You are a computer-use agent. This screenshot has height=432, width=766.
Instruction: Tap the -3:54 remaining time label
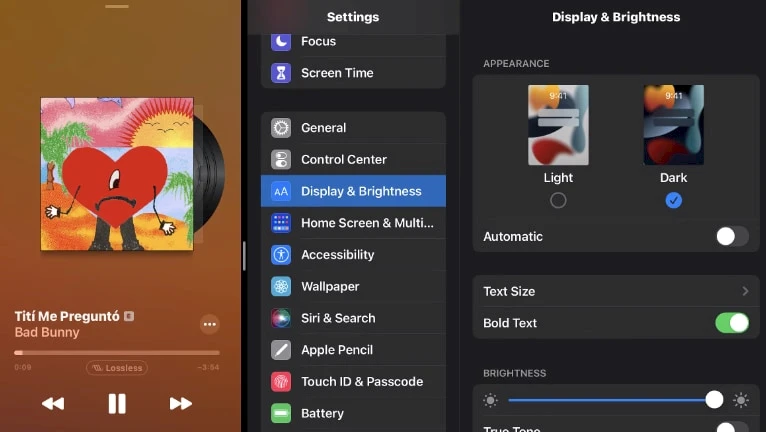pos(209,367)
